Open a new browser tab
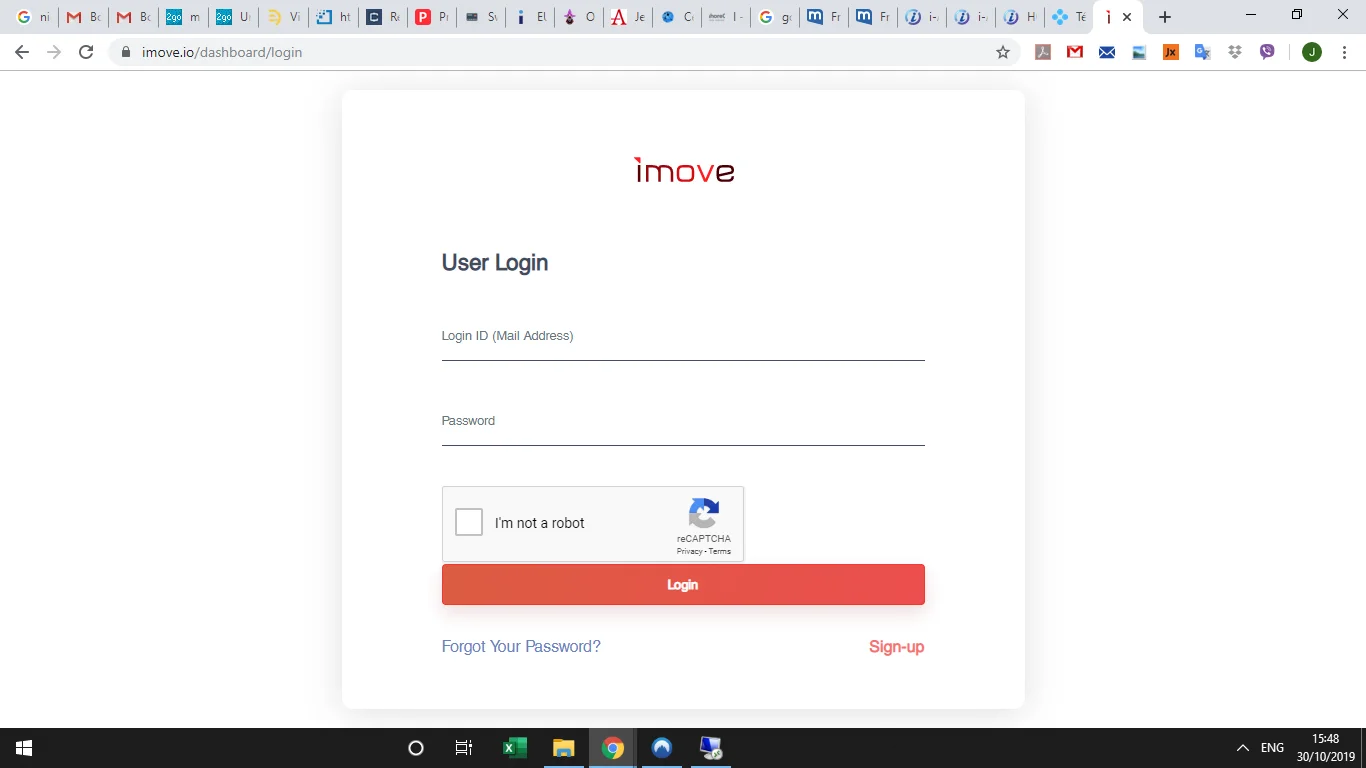The width and height of the screenshot is (1366, 768). point(1164,17)
